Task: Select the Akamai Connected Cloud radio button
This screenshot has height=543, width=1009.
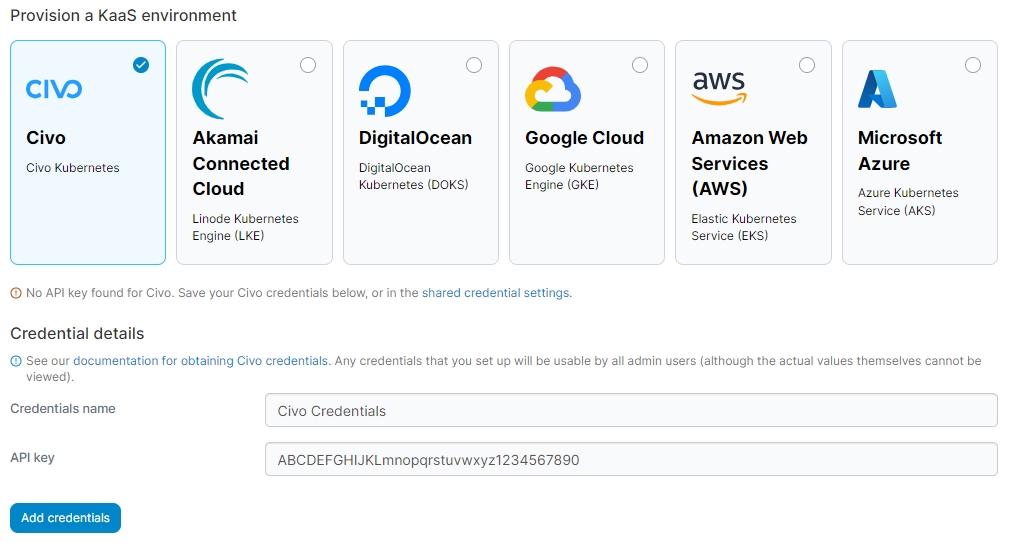Action: click(x=308, y=65)
